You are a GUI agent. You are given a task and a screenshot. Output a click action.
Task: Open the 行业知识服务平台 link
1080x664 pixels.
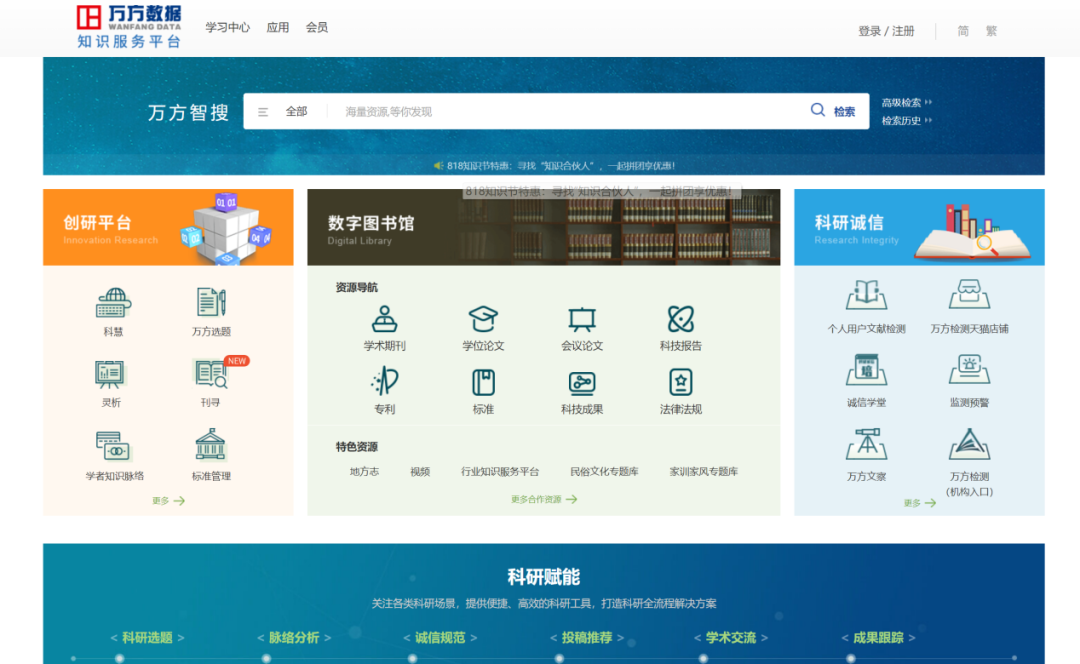point(500,472)
